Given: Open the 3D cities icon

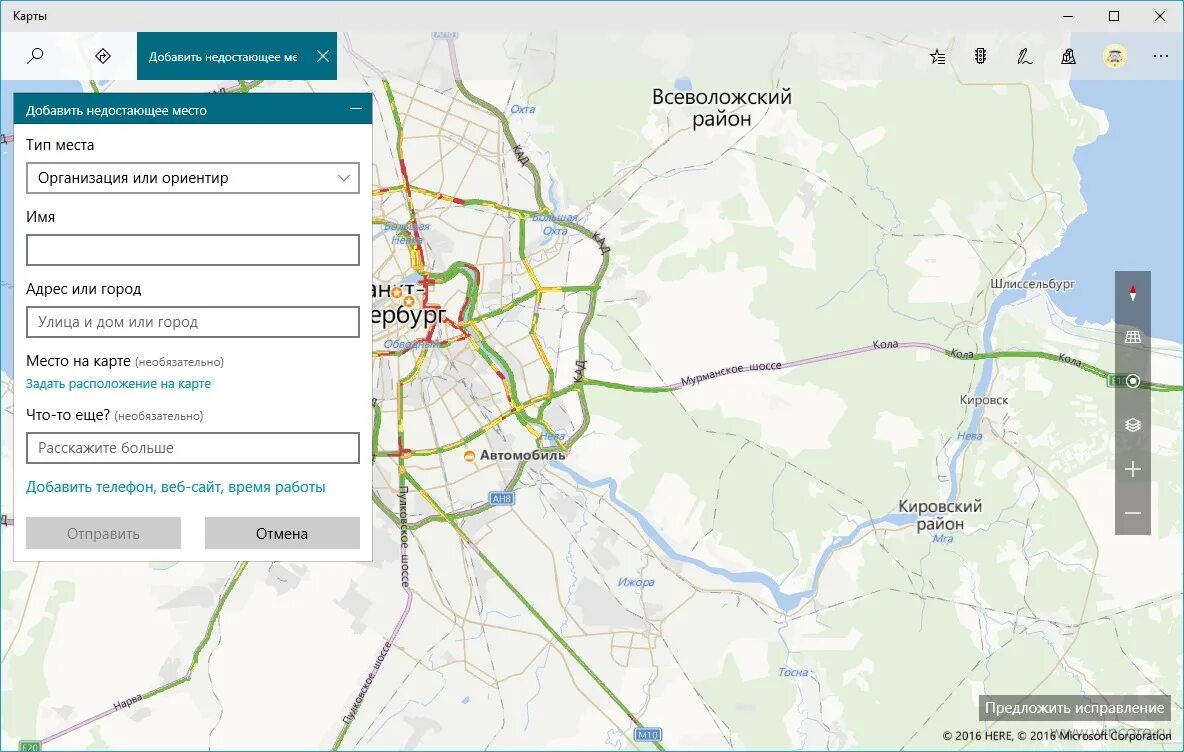Looking at the screenshot, I should [x=1068, y=56].
